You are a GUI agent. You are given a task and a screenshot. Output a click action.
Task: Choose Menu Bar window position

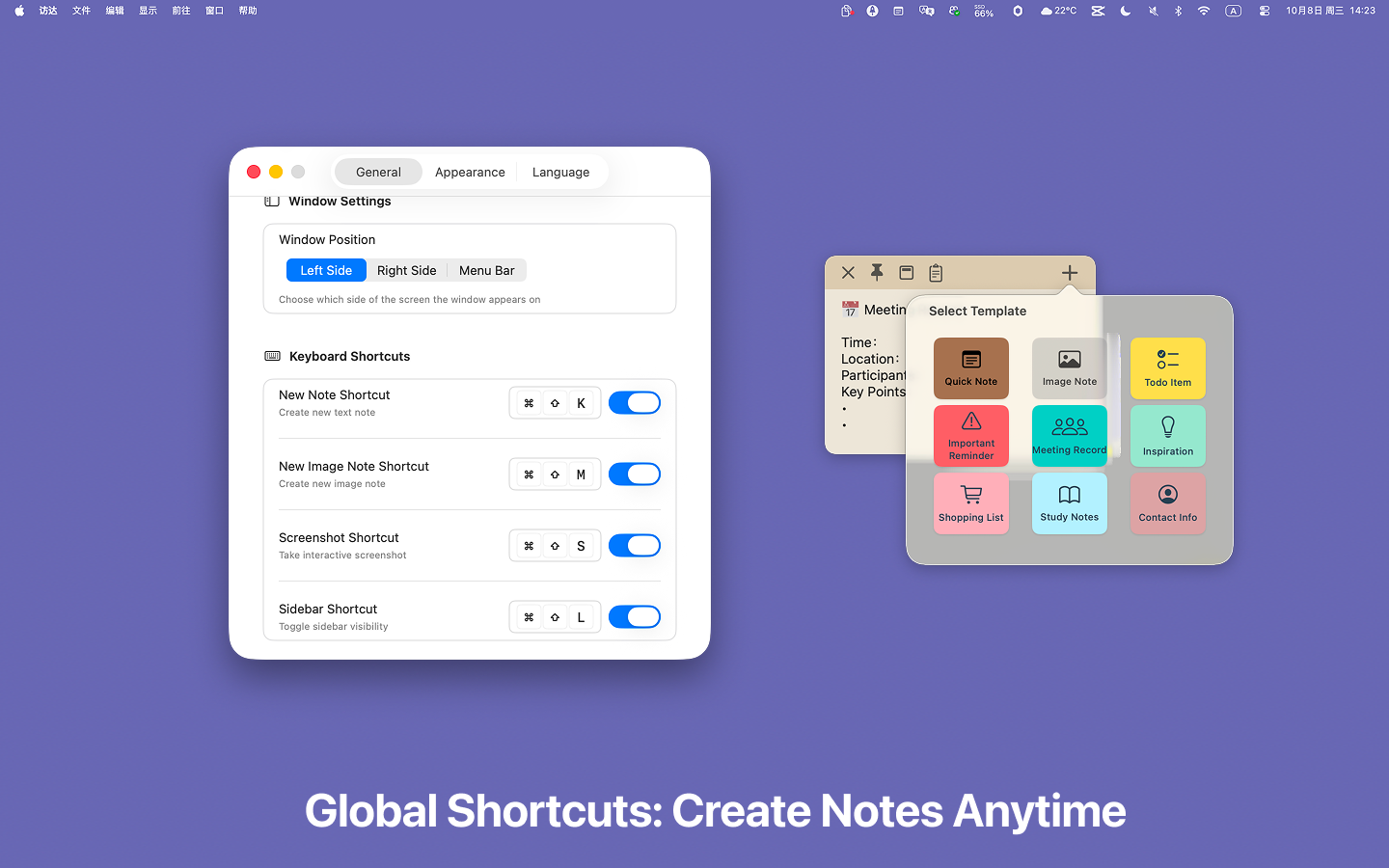click(x=486, y=270)
